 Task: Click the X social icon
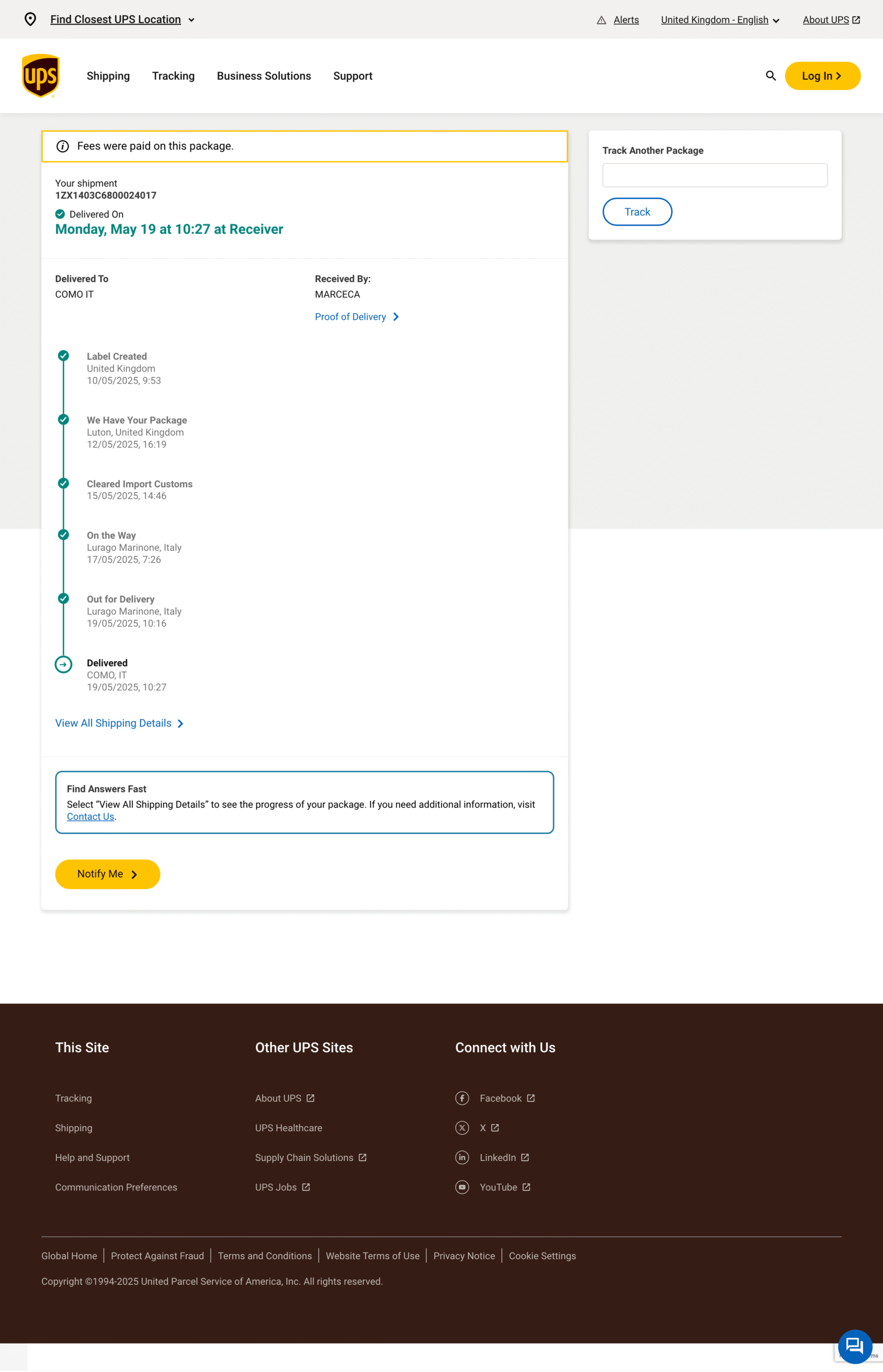[462, 1128]
